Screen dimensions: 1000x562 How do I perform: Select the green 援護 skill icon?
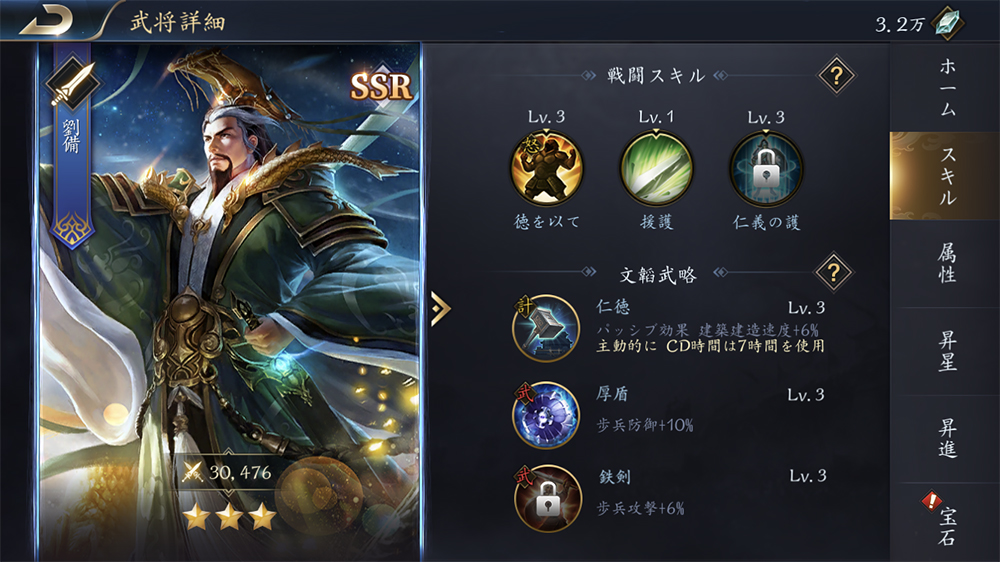[x=656, y=168]
